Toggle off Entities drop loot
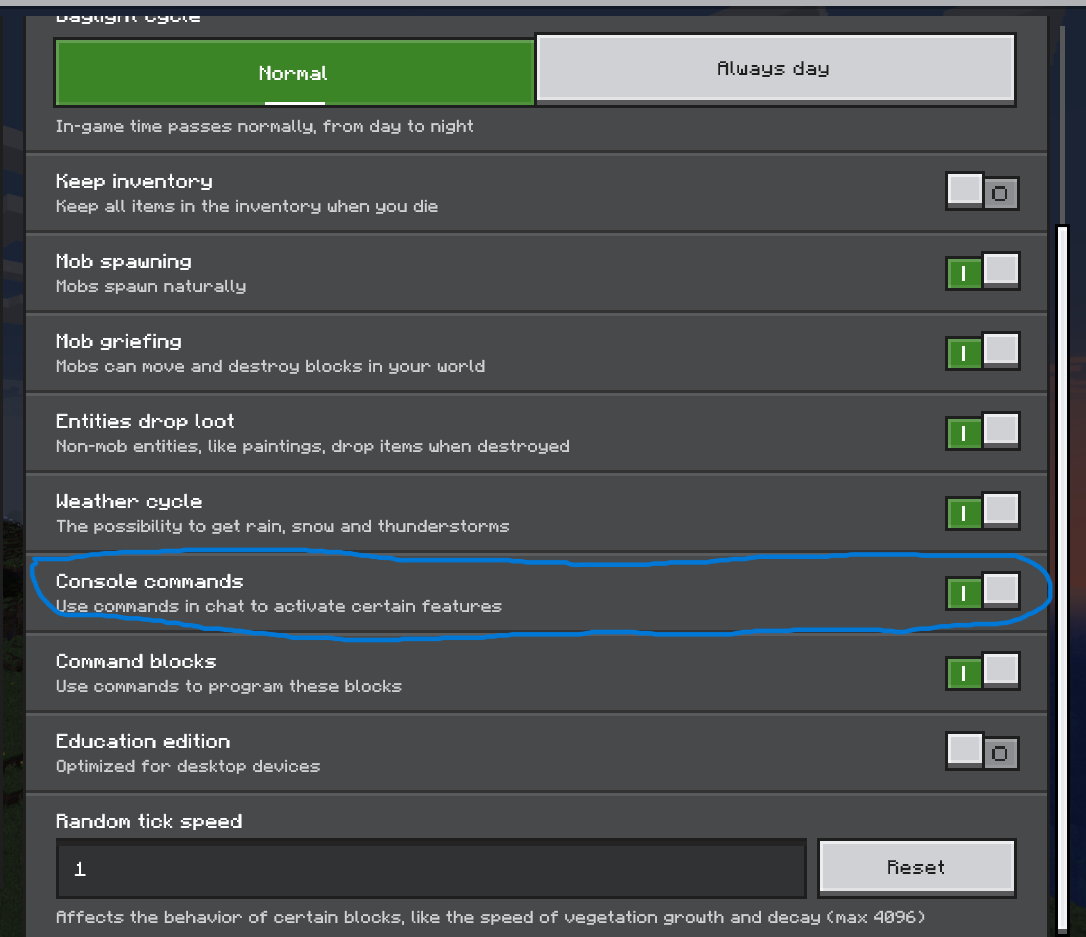The width and height of the screenshot is (1086, 937). (981, 431)
